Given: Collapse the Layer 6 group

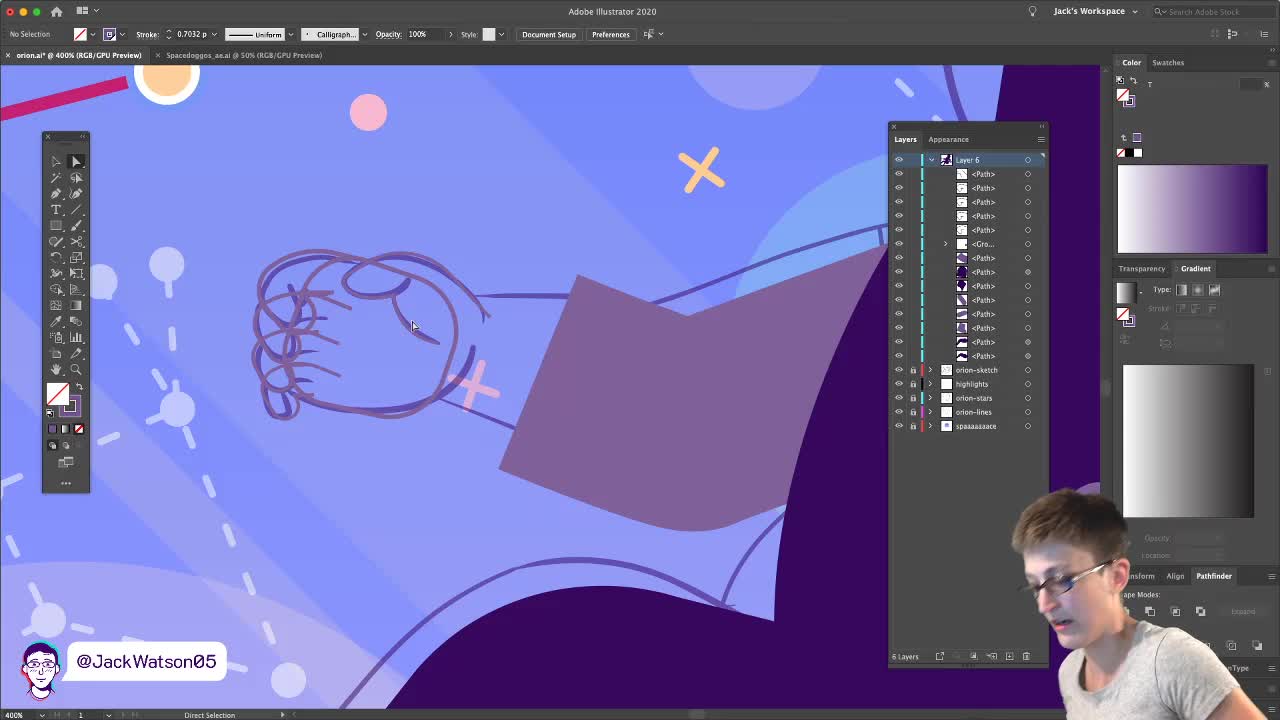Looking at the screenshot, I should (x=931, y=160).
